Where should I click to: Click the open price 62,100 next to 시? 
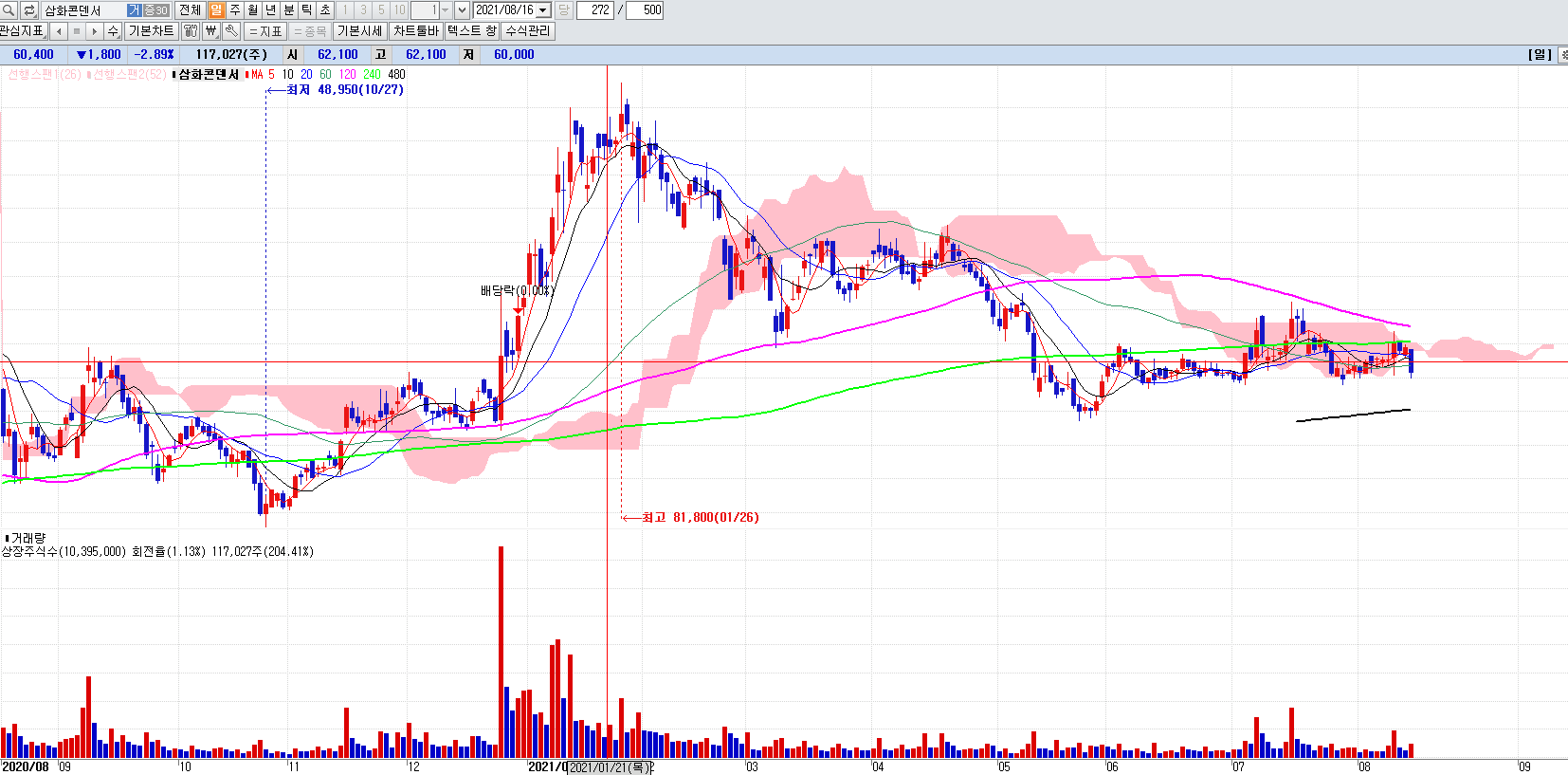click(x=337, y=55)
